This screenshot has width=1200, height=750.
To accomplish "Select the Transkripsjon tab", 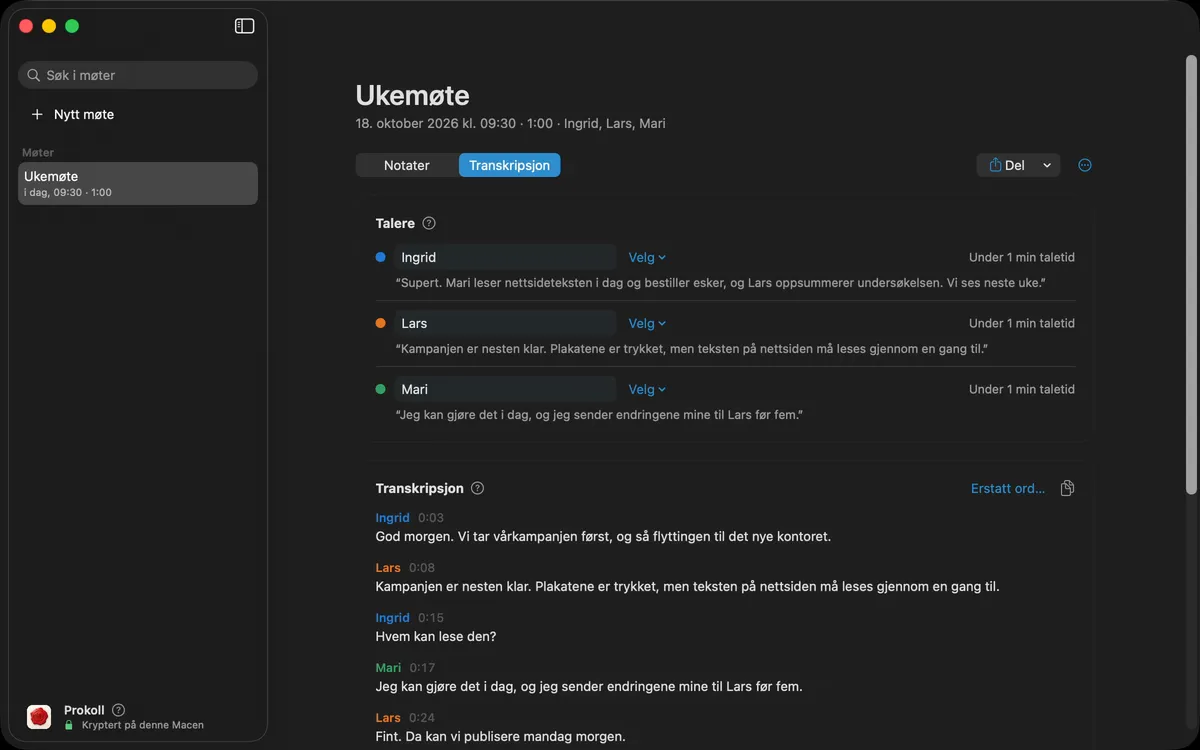I will coord(509,165).
